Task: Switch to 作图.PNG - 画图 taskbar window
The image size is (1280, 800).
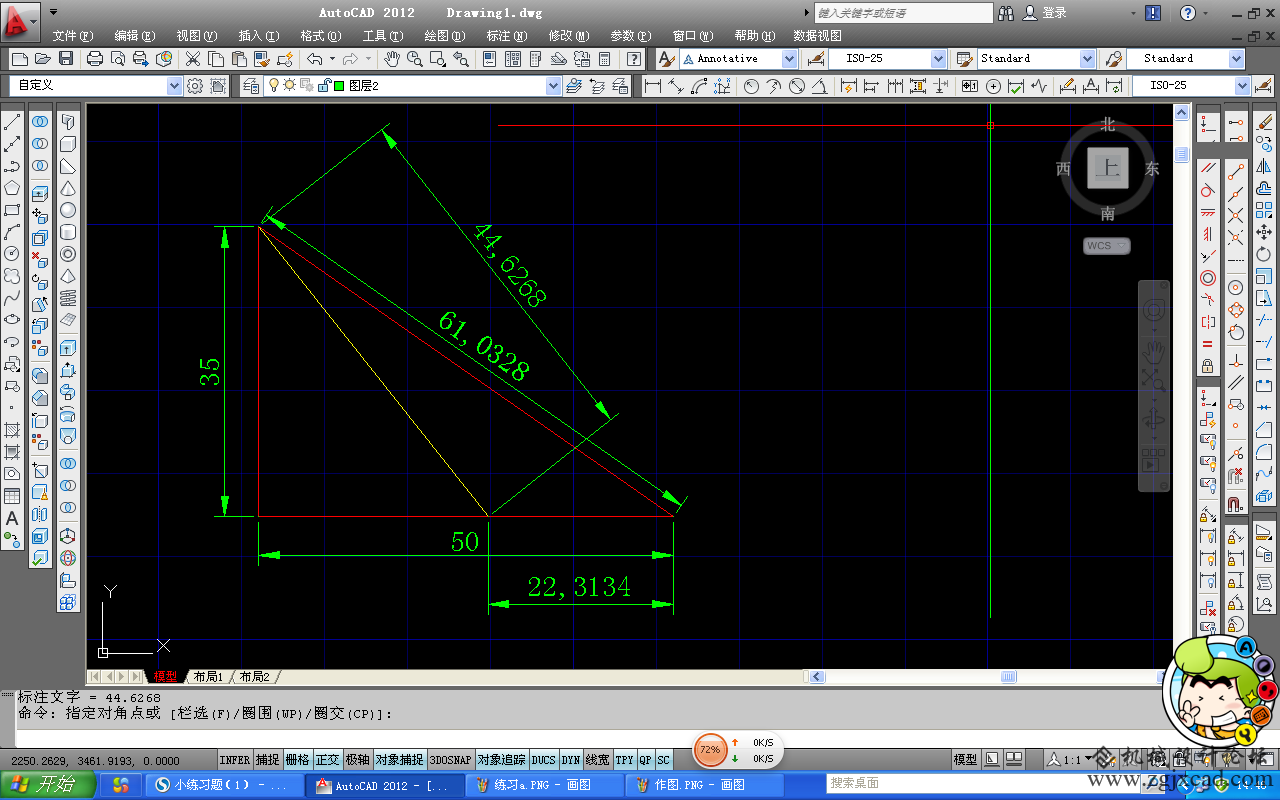Action: click(706, 785)
